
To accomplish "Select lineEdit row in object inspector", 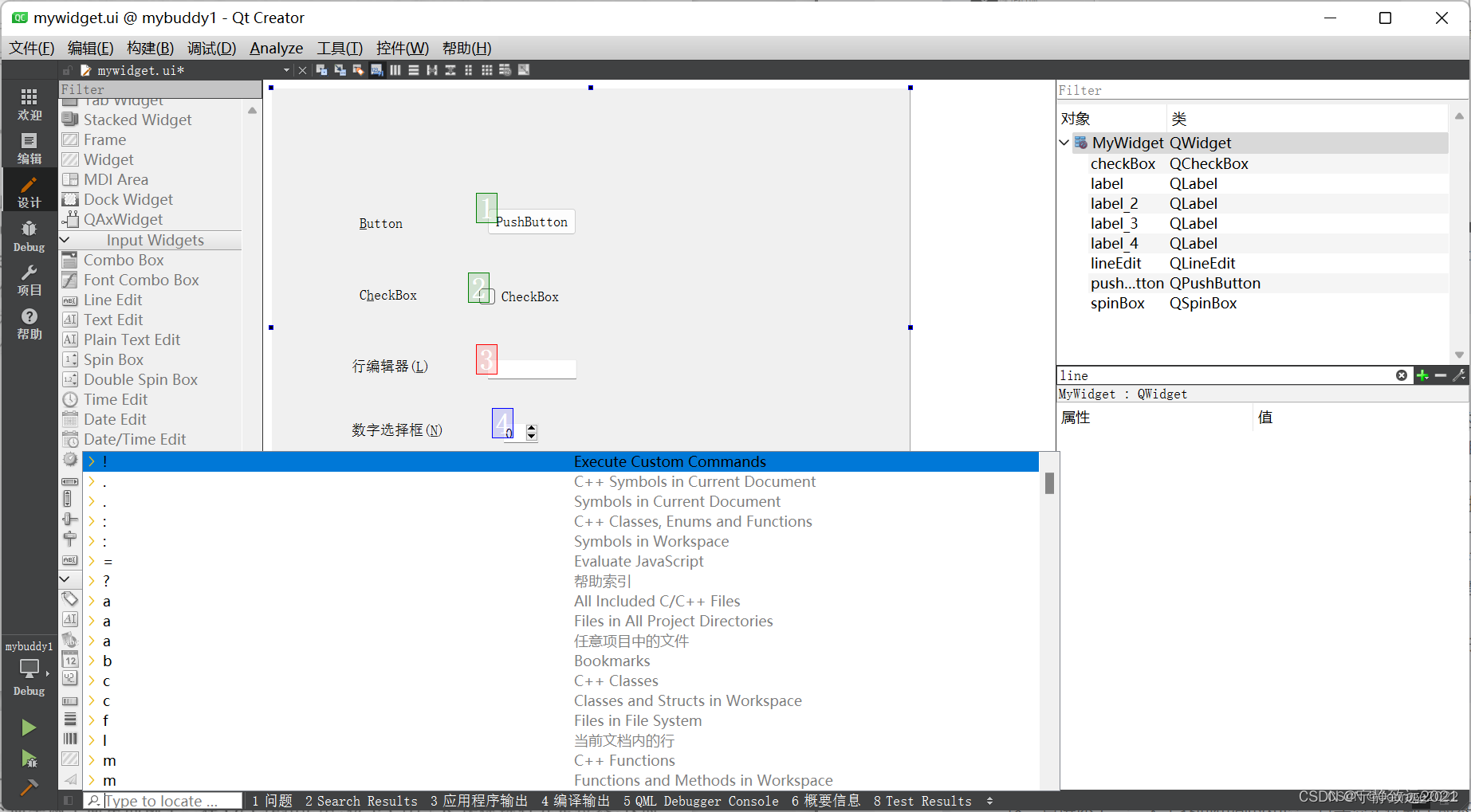I will 1268,263.
